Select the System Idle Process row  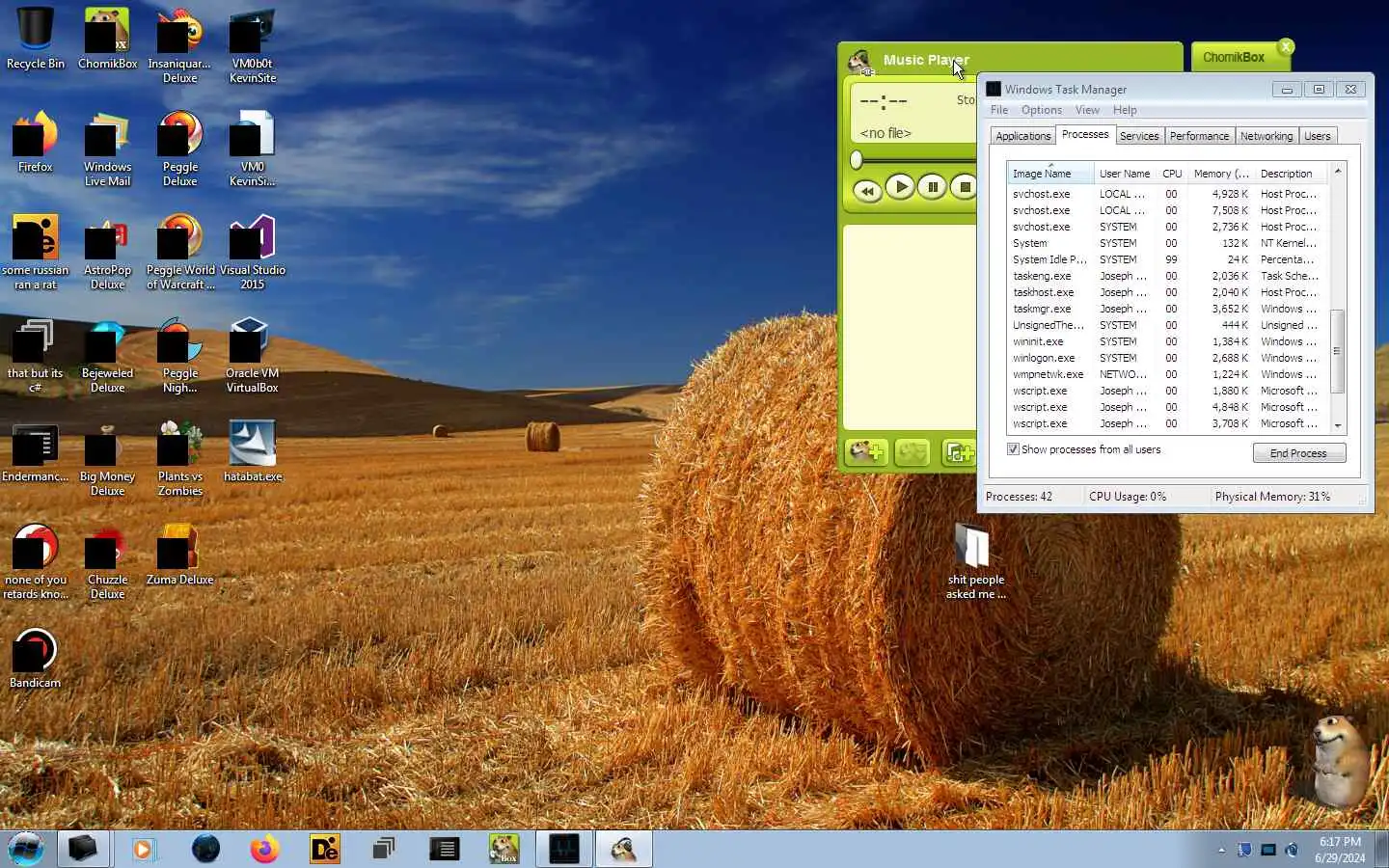1168,259
